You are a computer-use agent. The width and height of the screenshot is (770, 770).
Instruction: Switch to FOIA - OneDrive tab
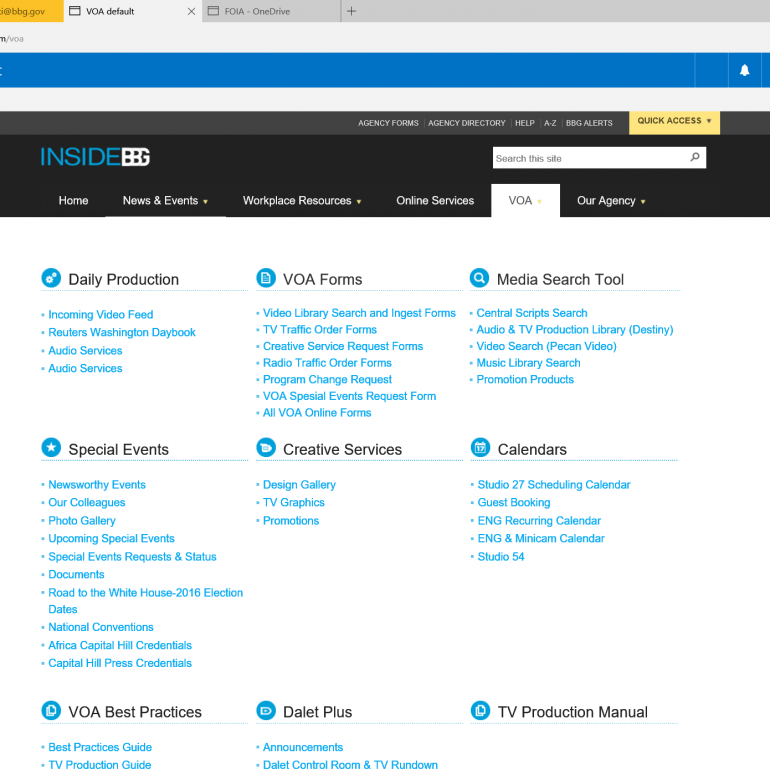[x=271, y=11]
